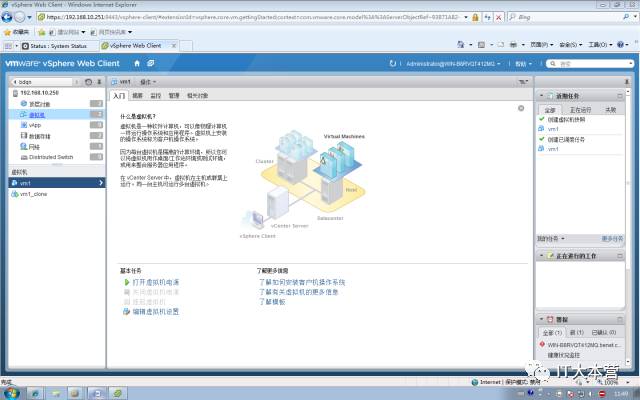This screenshot has width=640, height=400.
Task: Open IE 工具(O) menu
Action: [x=600, y=44]
